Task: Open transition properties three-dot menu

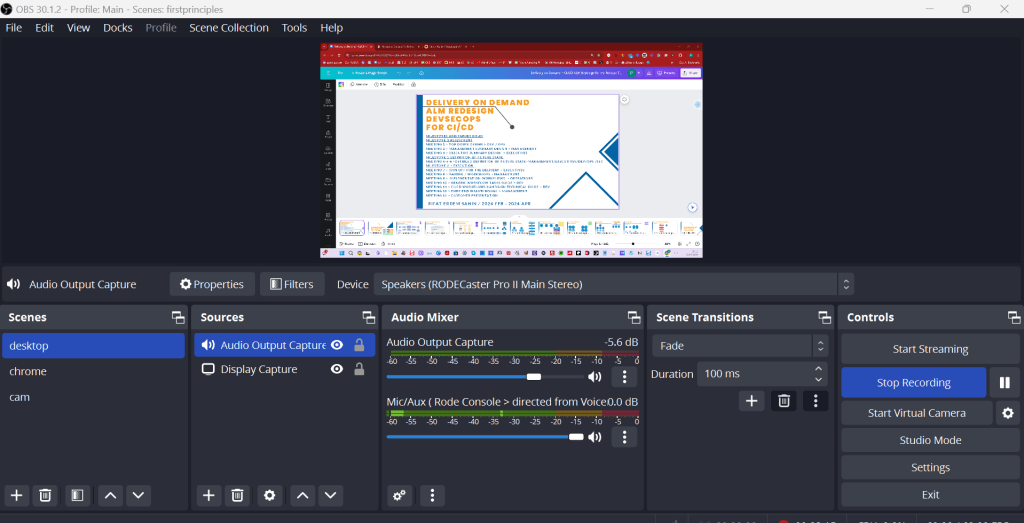Action: [815, 401]
